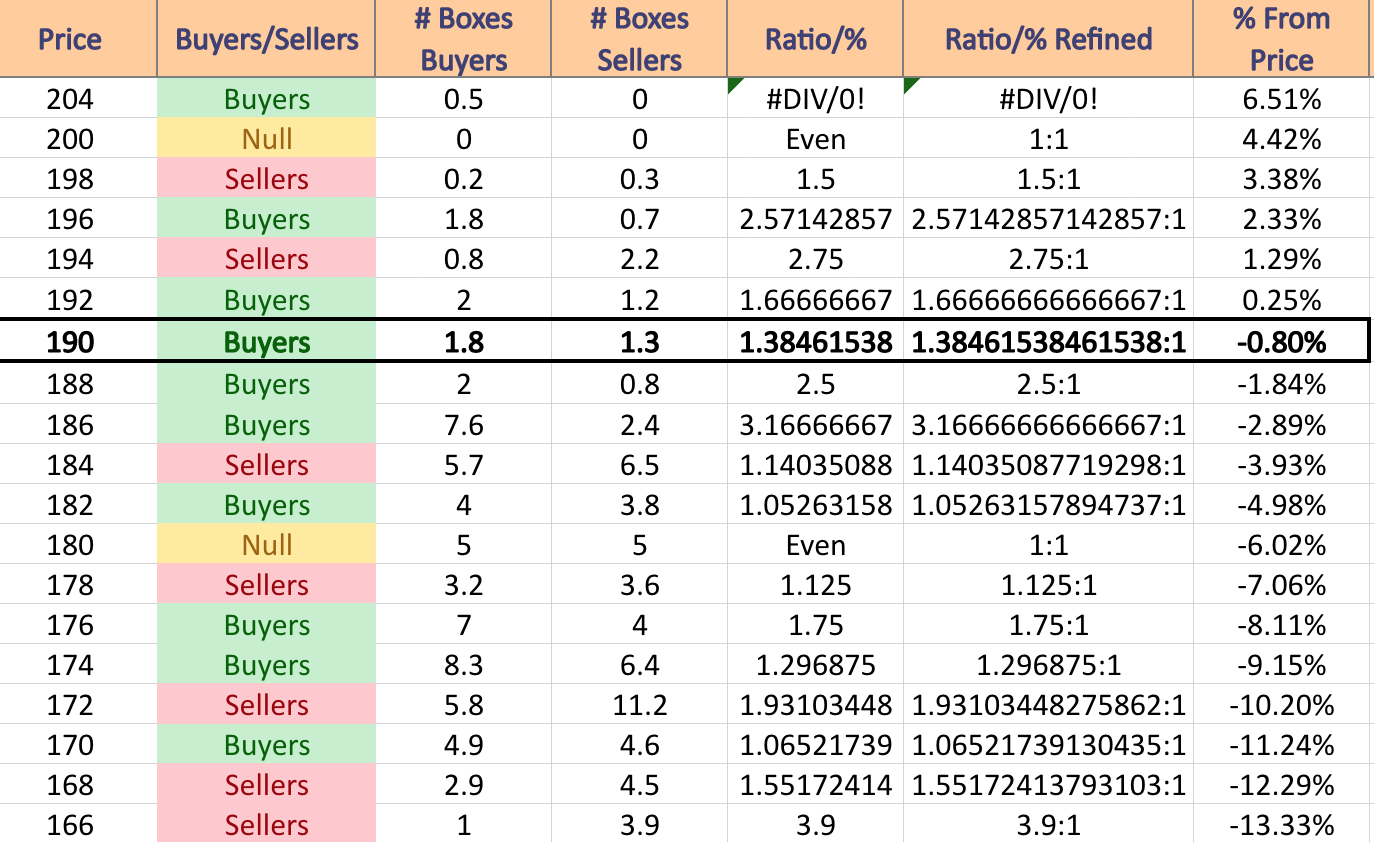The image size is (1374, 842).
Task: Click the 3.16666667 ratio cell
Action: [815, 425]
